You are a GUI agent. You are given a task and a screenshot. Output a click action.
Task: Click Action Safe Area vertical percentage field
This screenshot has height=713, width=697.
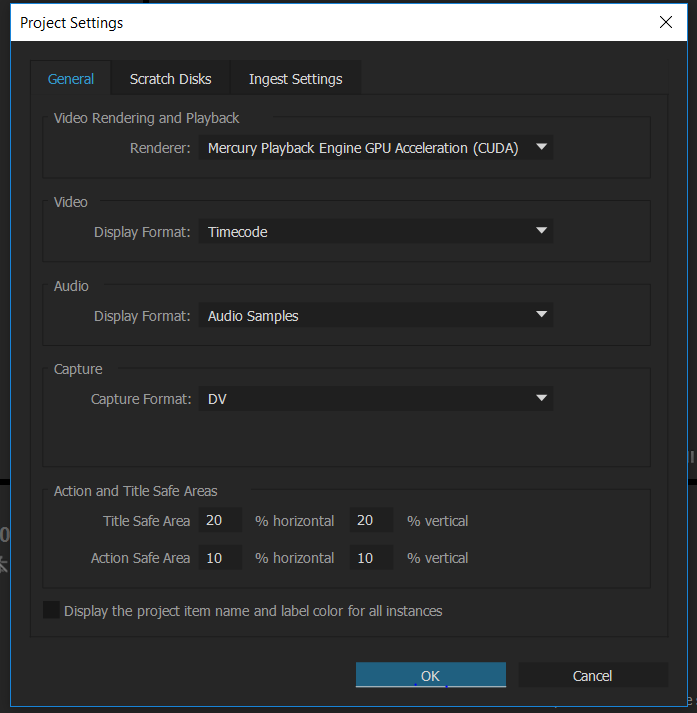(x=371, y=558)
